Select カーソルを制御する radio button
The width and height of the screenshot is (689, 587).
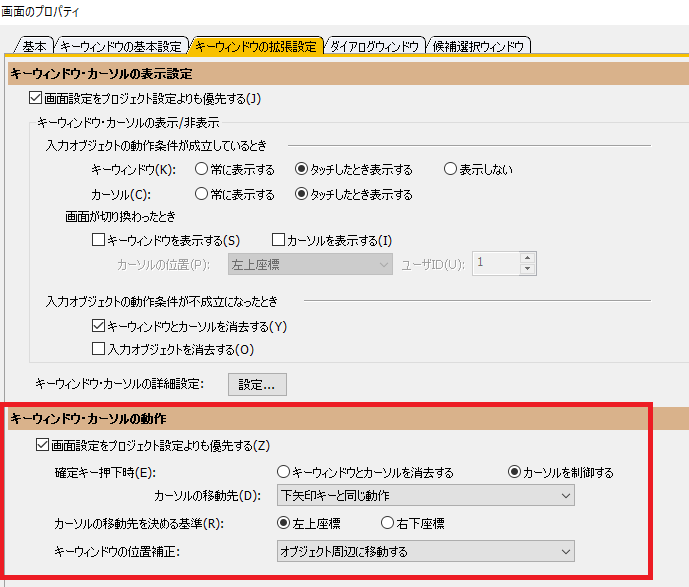click(514, 472)
